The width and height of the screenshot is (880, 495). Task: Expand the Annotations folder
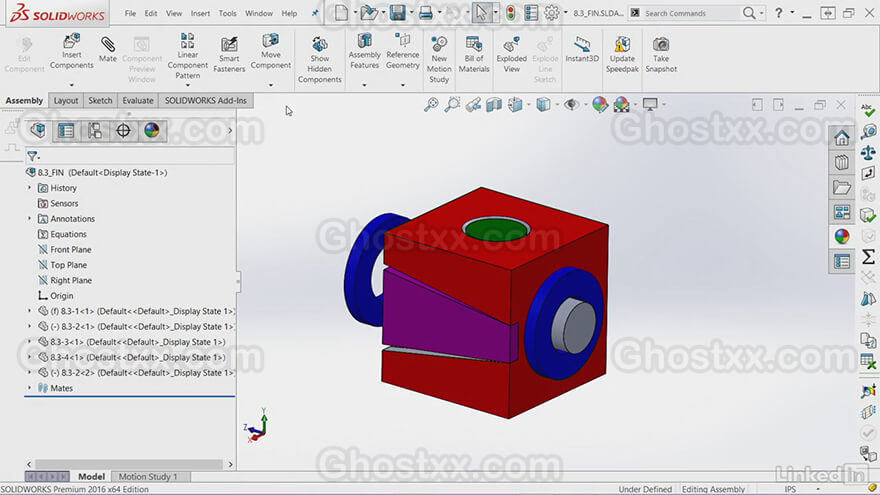click(30, 219)
